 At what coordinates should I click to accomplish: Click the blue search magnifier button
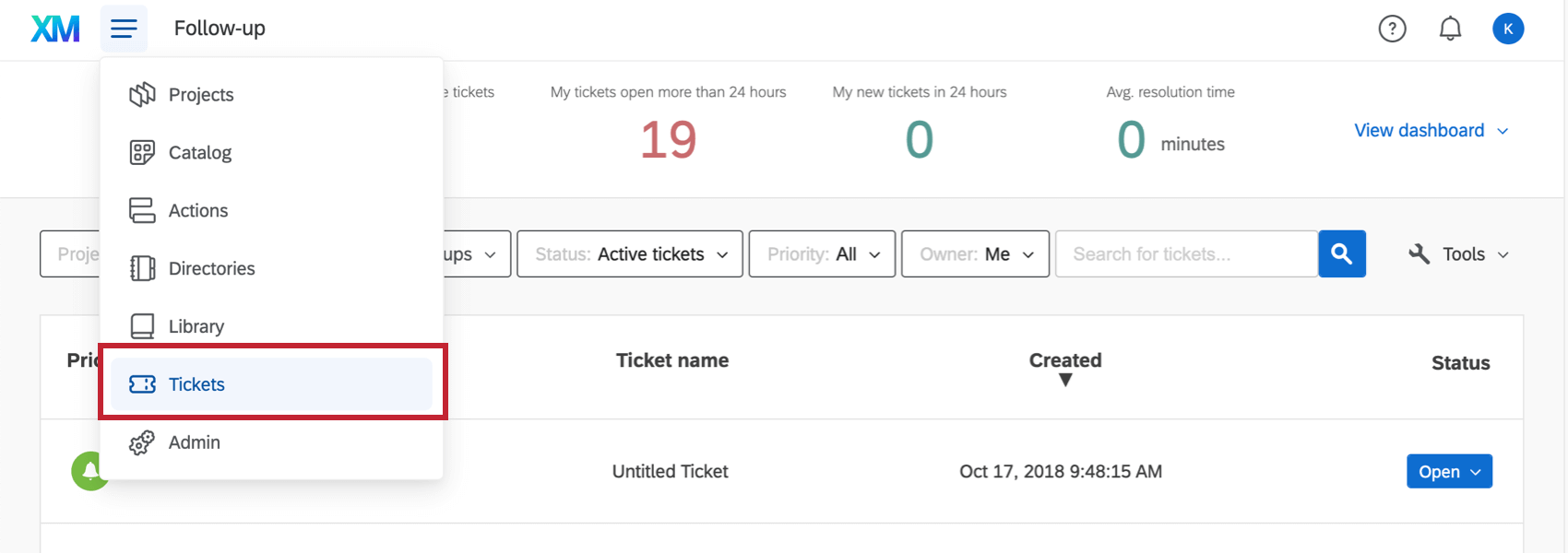pyautogui.click(x=1342, y=253)
